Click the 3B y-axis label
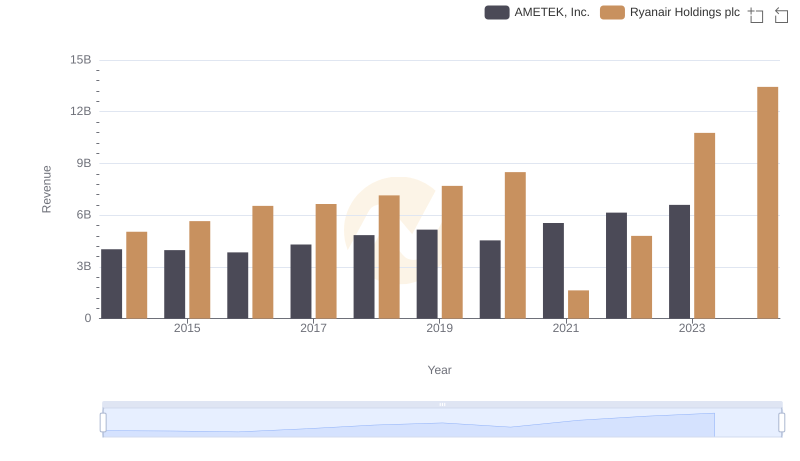Image resolution: width=800 pixels, height=461 pixels. [x=84, y=266]
